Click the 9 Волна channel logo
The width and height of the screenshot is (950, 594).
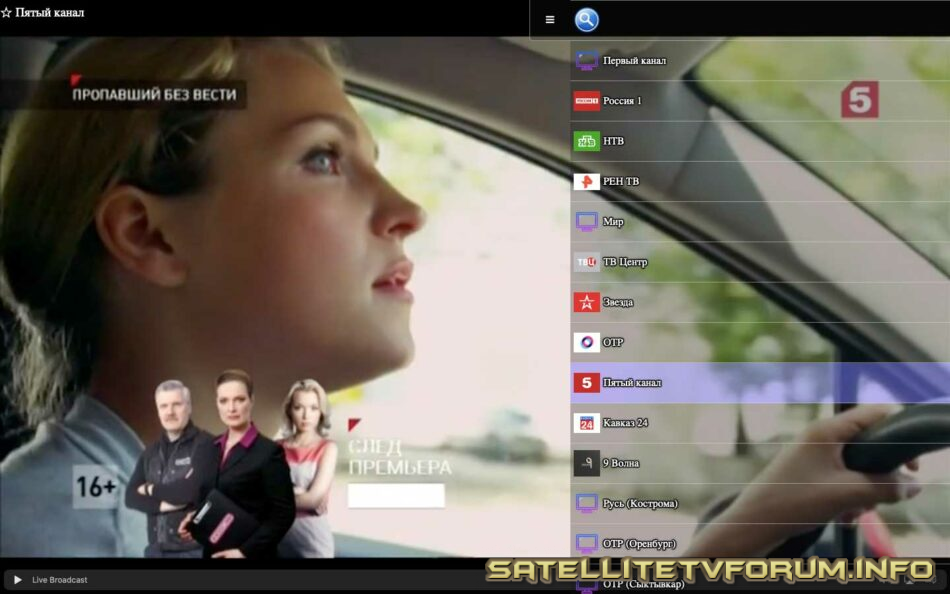(x=586, y=463)
